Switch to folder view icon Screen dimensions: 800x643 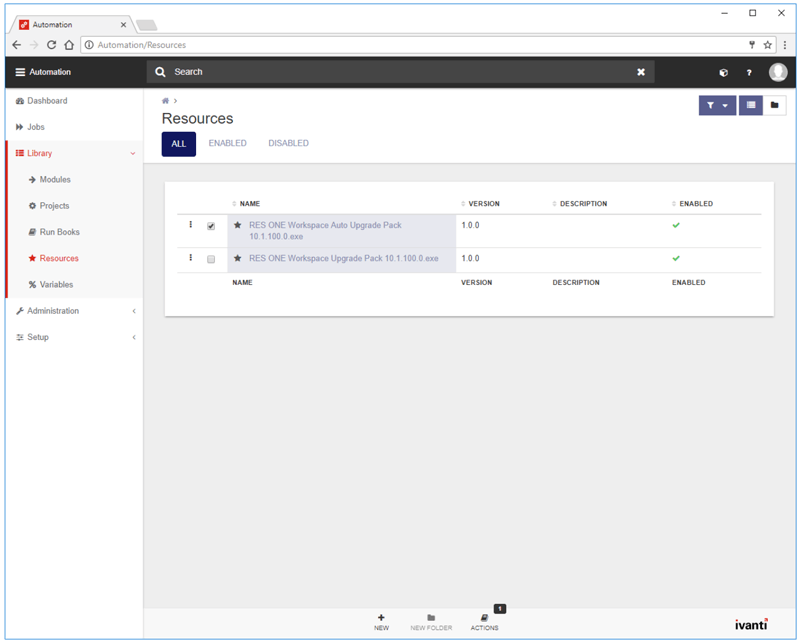[774, 105]
